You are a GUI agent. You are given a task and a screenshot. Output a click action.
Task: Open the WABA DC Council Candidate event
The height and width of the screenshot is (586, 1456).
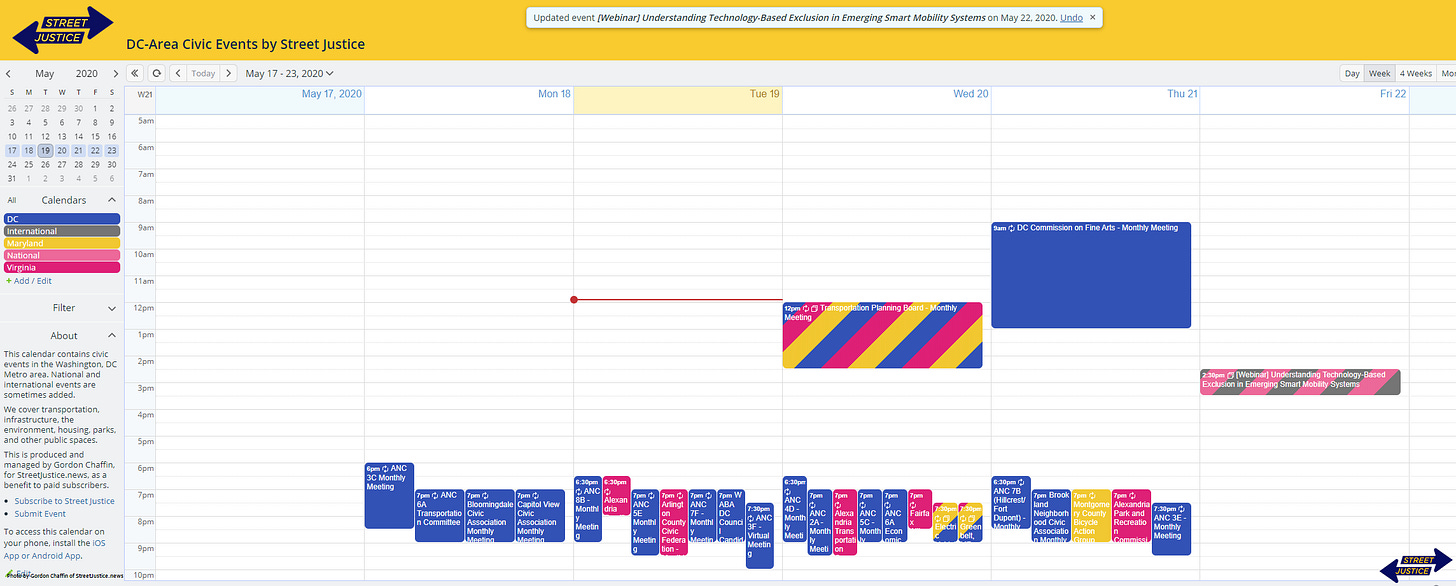pos(731,516)
